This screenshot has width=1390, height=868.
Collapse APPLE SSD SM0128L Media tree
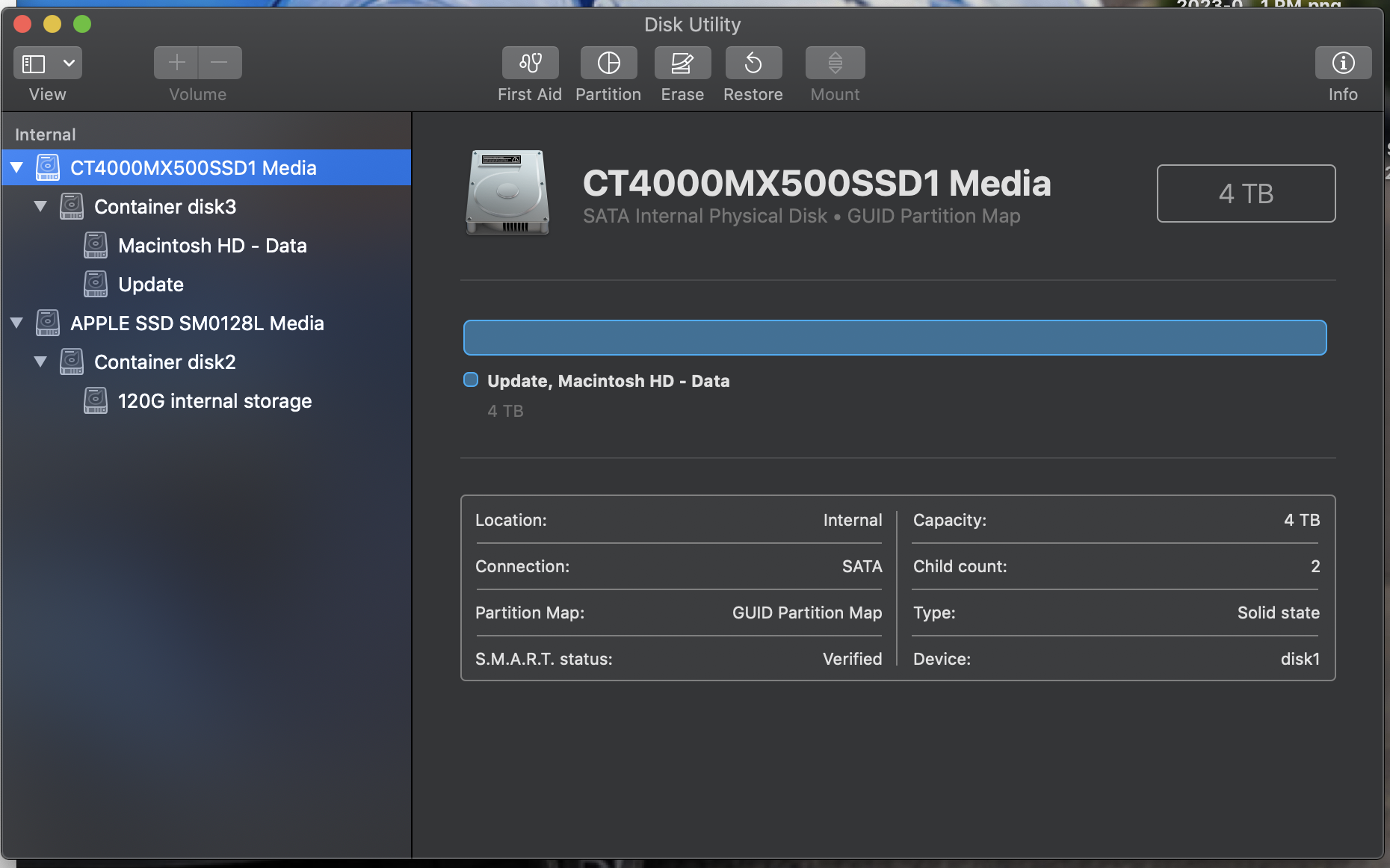[x=17, y=323]
